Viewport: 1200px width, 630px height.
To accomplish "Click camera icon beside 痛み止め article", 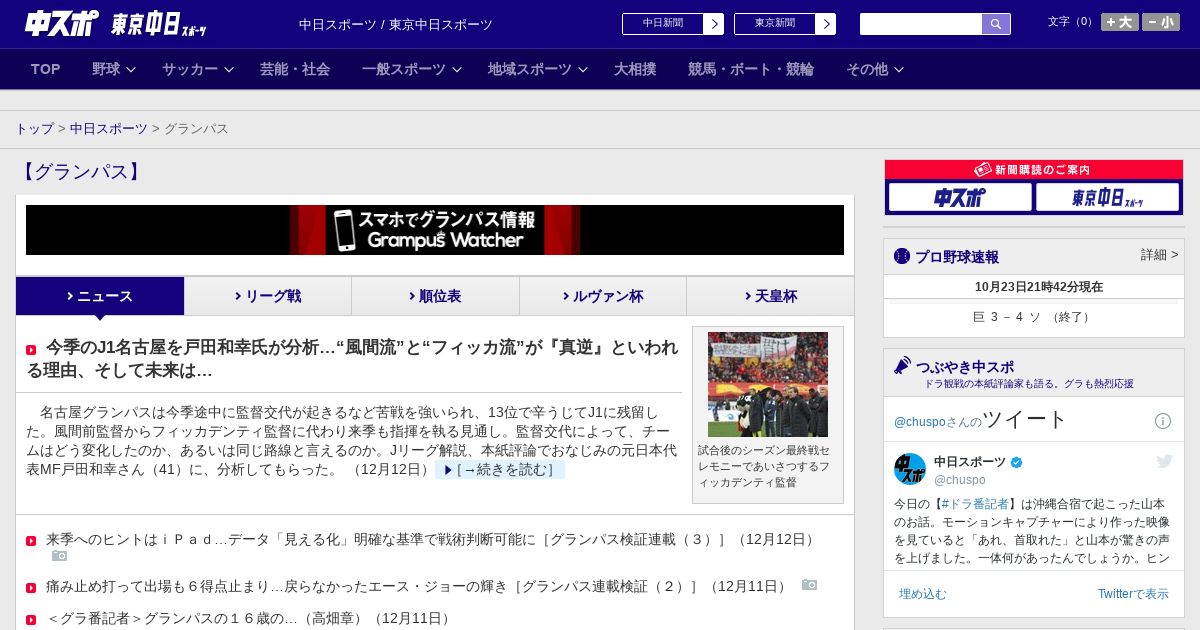I will (x=809, y=585).
